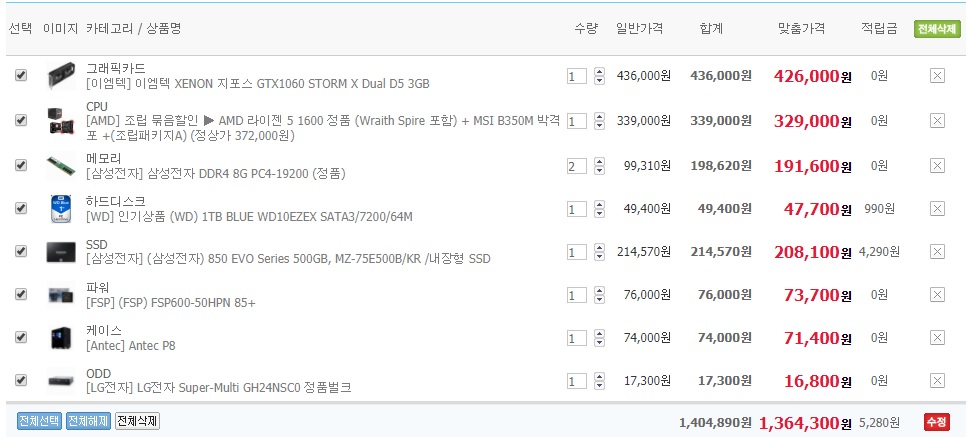Viewport: 968px width, 444px height.
Task: Open the CPU bundle product thumbnail
Action: coord(61,121)
